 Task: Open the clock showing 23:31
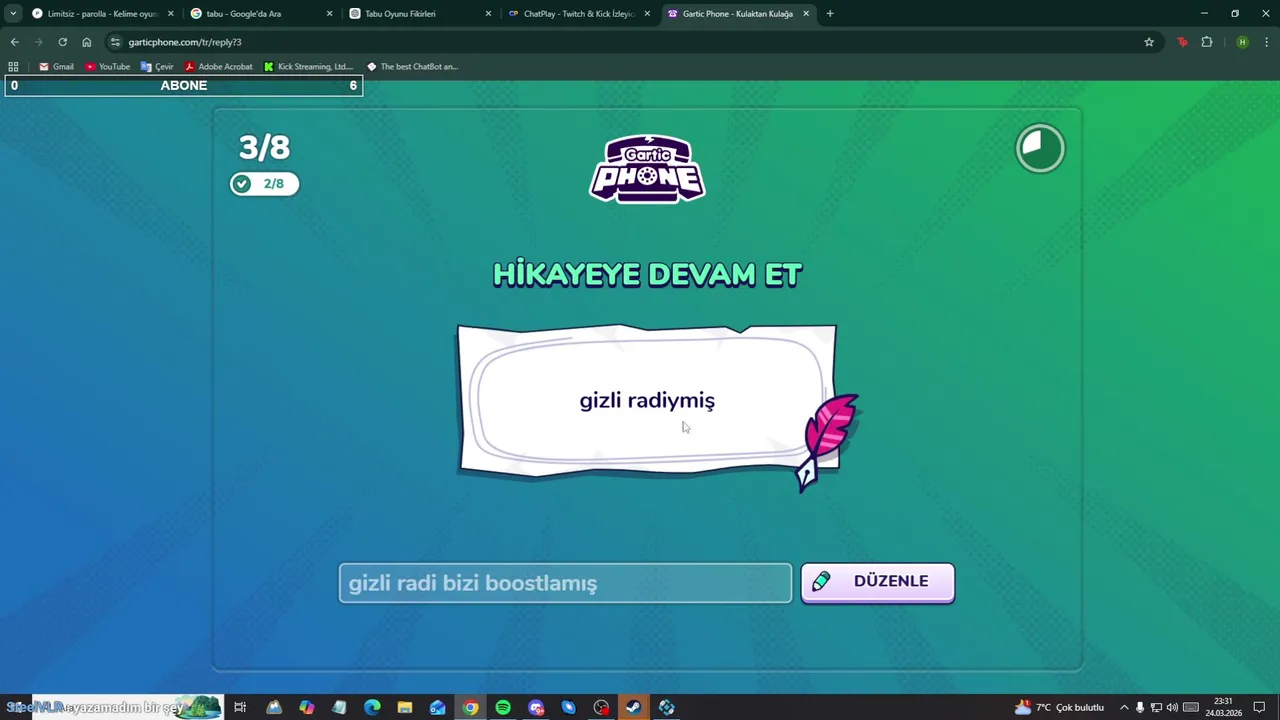point(1223,707)
